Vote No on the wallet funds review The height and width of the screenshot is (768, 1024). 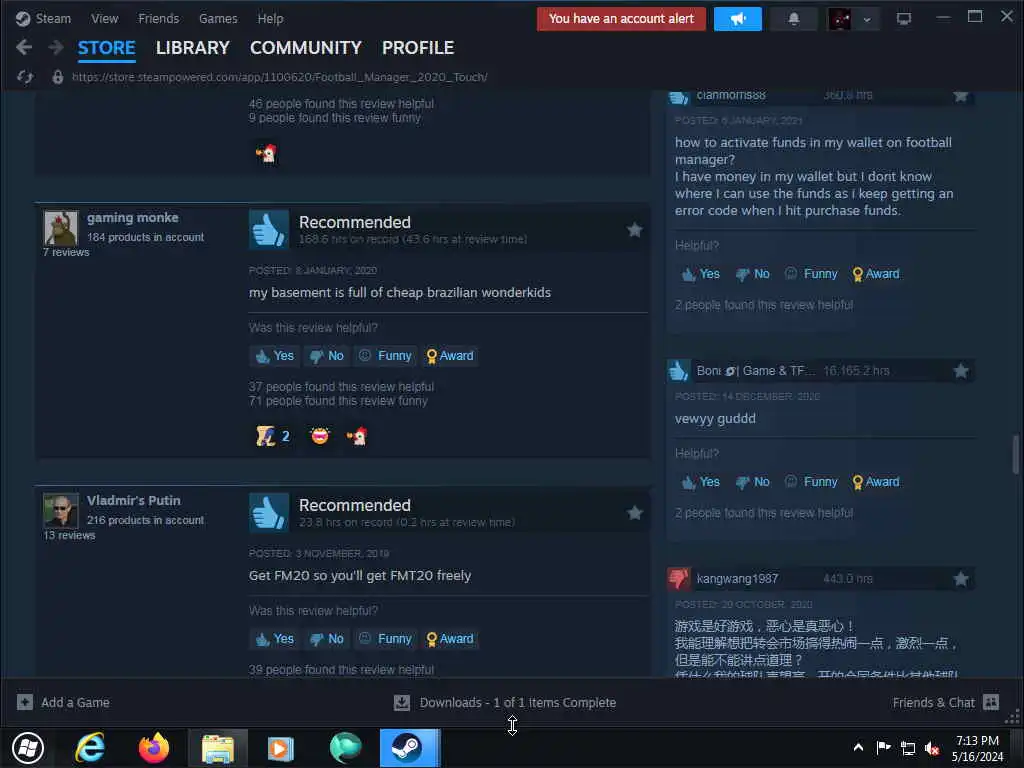pos(753,274)
